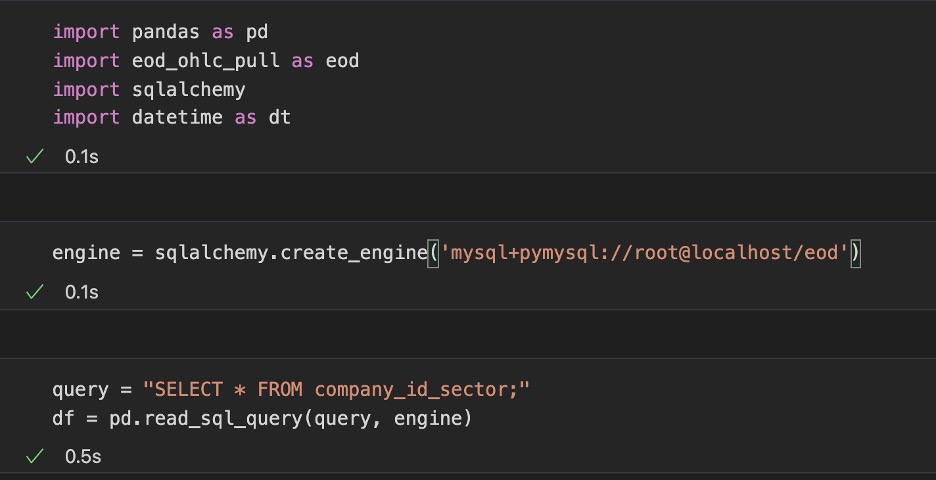Place cursor on 'eod_ohlc_pull' module name
Viewport: 936px width, 480px height.
pyautogui.click(x=205, y=61)
